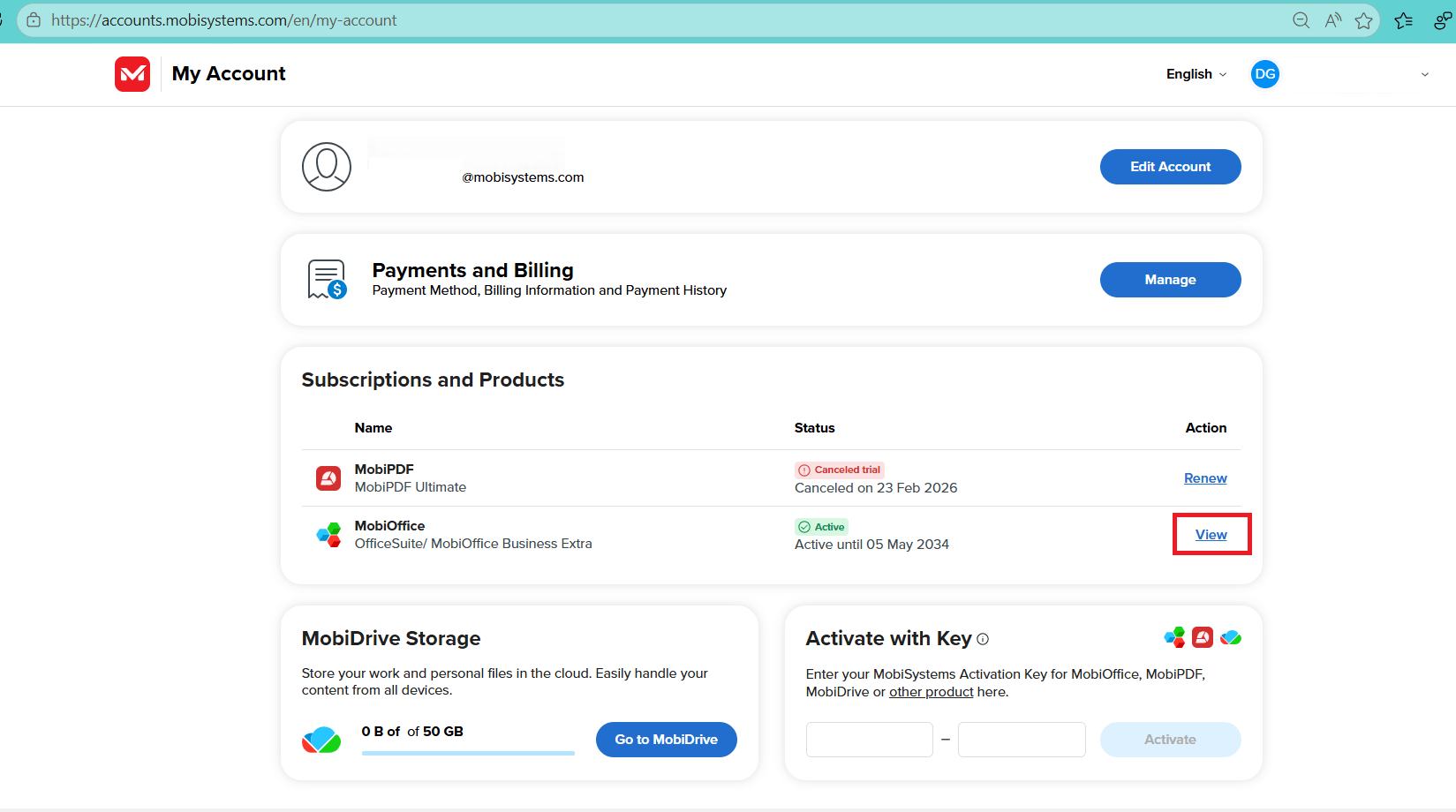Click the MobiPDF product icon in subscriptions
The image size is (1456, 812).
tap(328, 478)
